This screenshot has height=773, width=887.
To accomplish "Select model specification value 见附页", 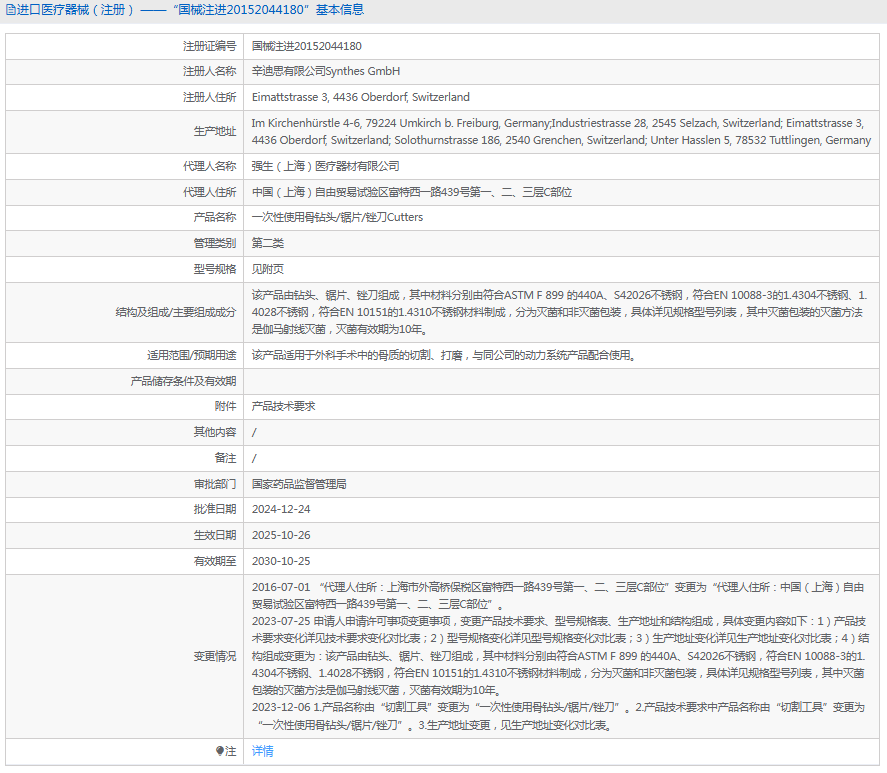I will click(x=268, y=269).
